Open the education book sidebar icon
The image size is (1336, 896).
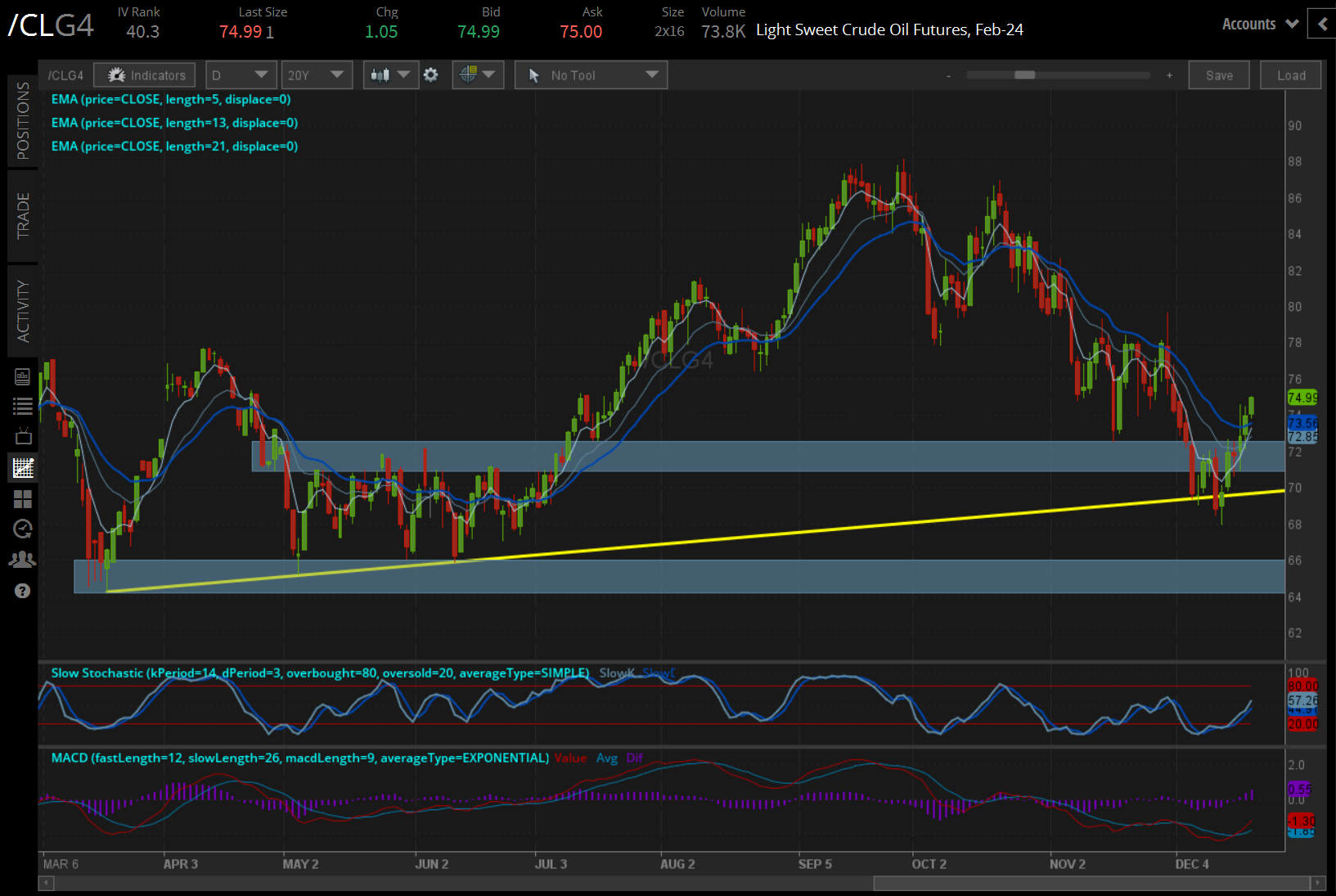click(x=23, y=376)
